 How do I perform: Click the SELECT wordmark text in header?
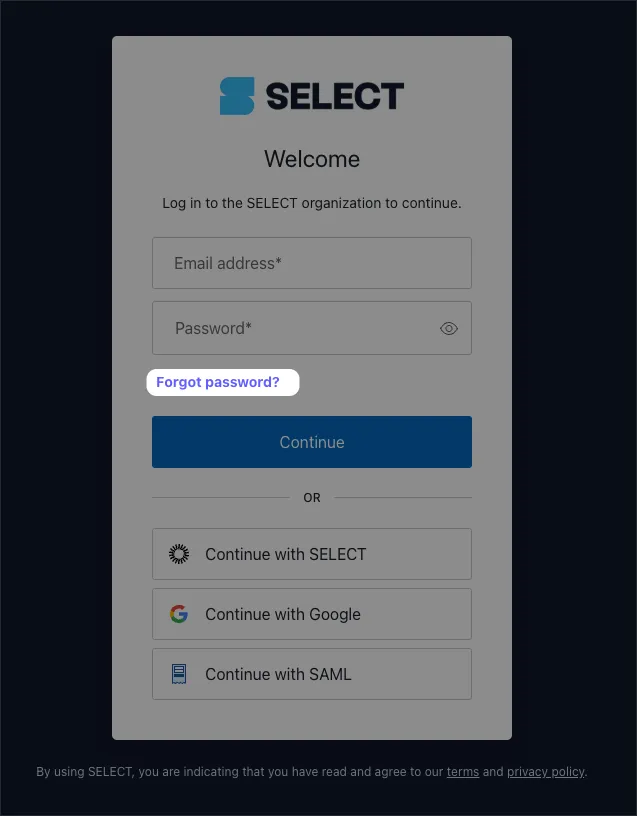click(x=335, y=97)
